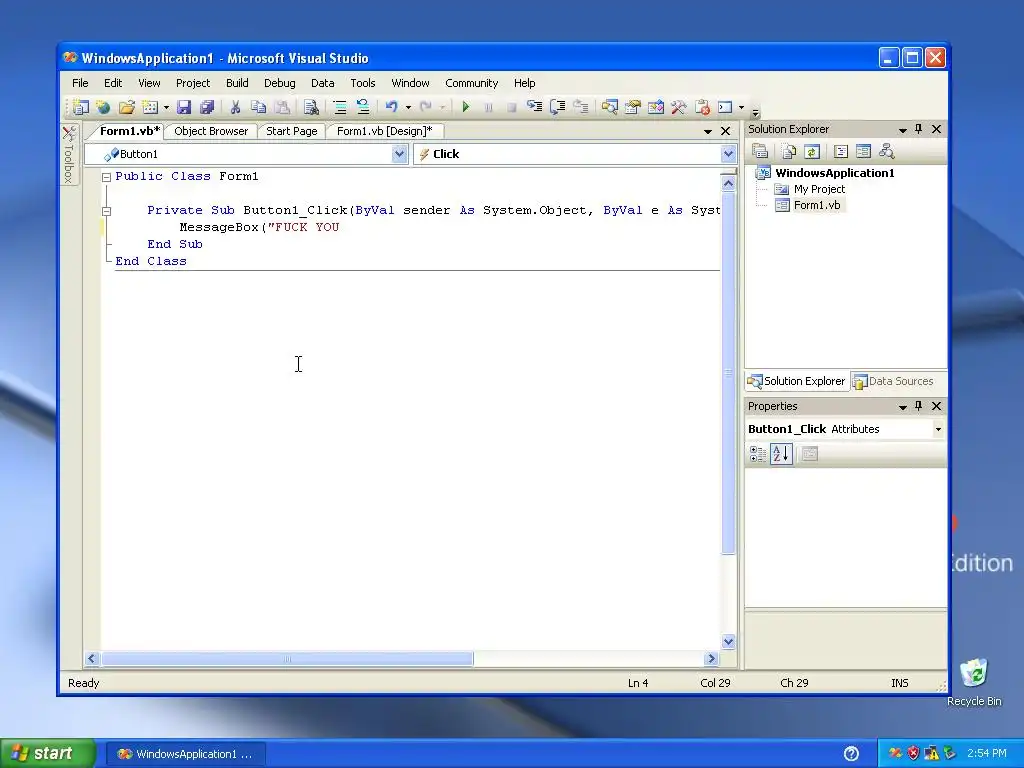The height and width of the screenshot is (768, 1024).
Task: Switch to the Object Browser tab
Action: (211, 131)
